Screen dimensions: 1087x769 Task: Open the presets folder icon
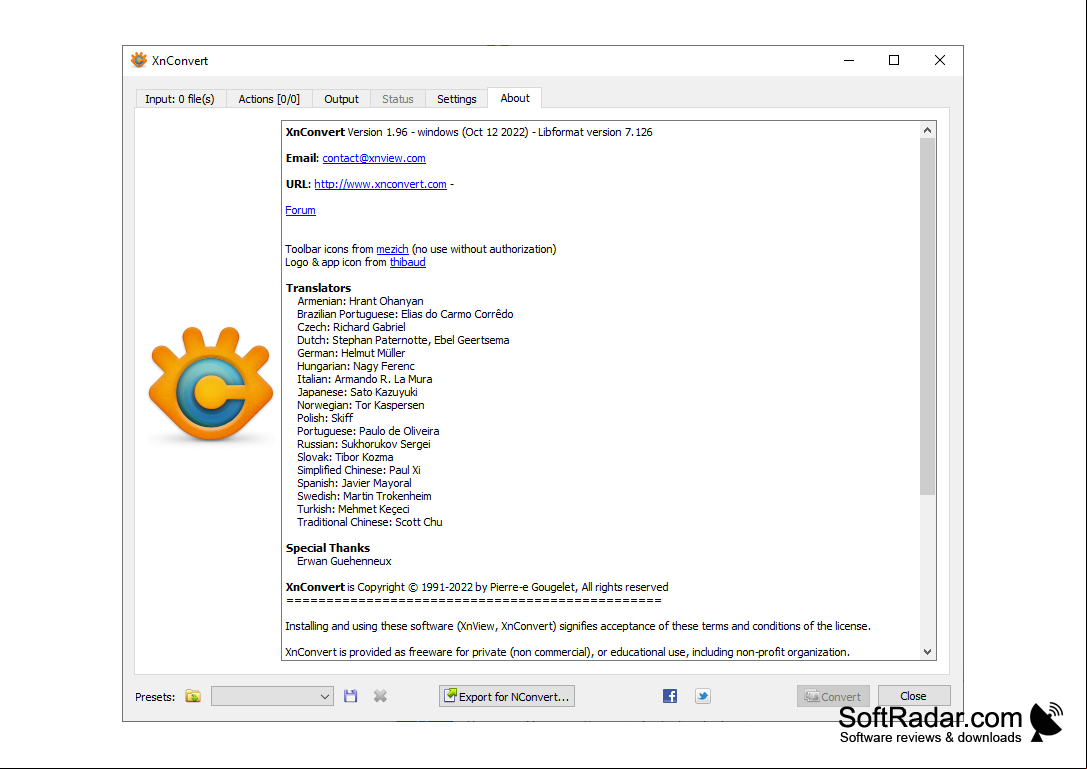click(x=193, y=696)
